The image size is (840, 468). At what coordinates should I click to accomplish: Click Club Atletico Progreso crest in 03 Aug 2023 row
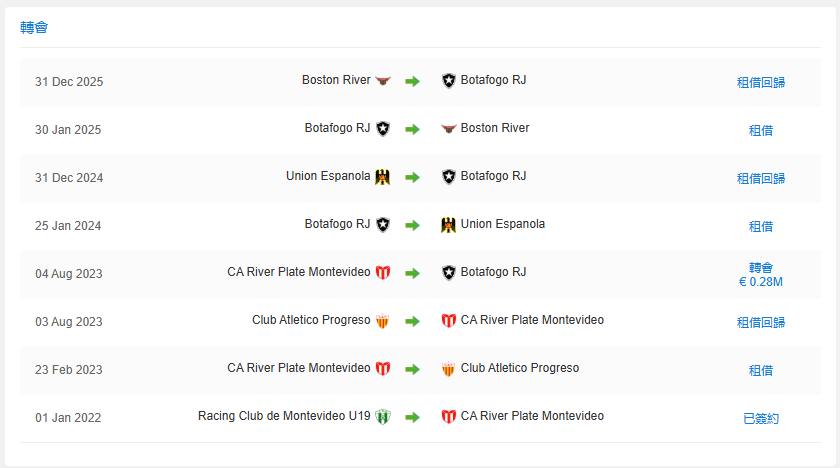(x=382, y=321)
